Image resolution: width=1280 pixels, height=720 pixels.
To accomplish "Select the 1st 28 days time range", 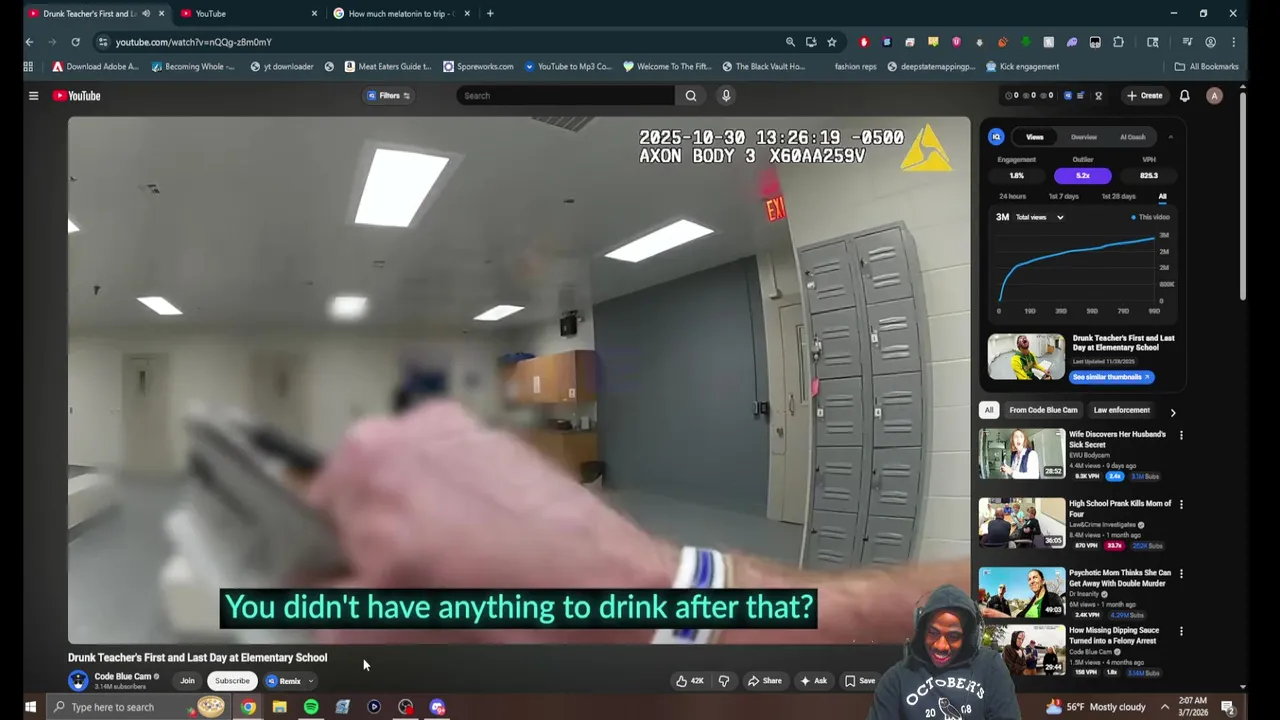I will pos(1118,197).
